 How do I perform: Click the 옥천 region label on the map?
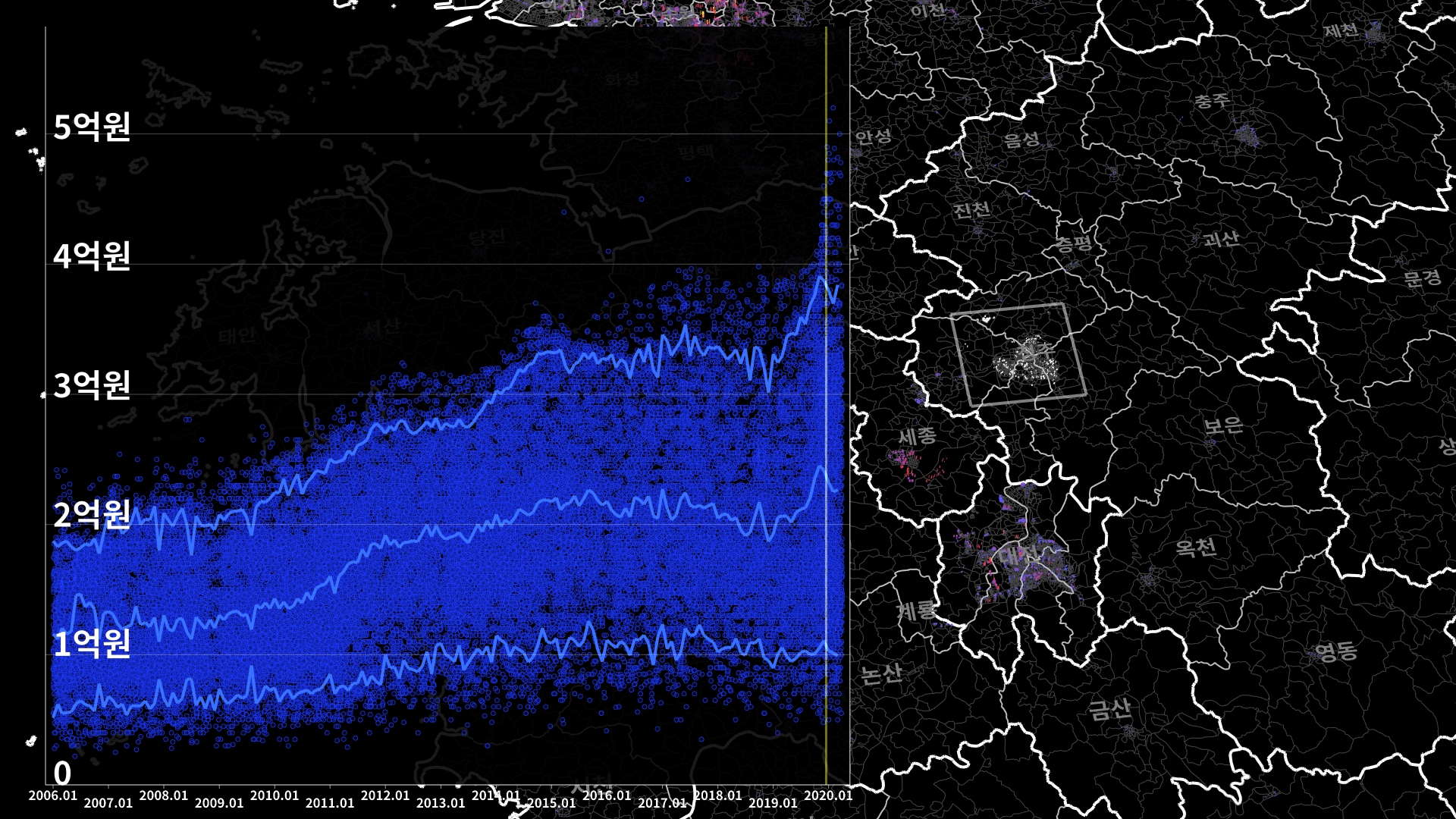1196,547
